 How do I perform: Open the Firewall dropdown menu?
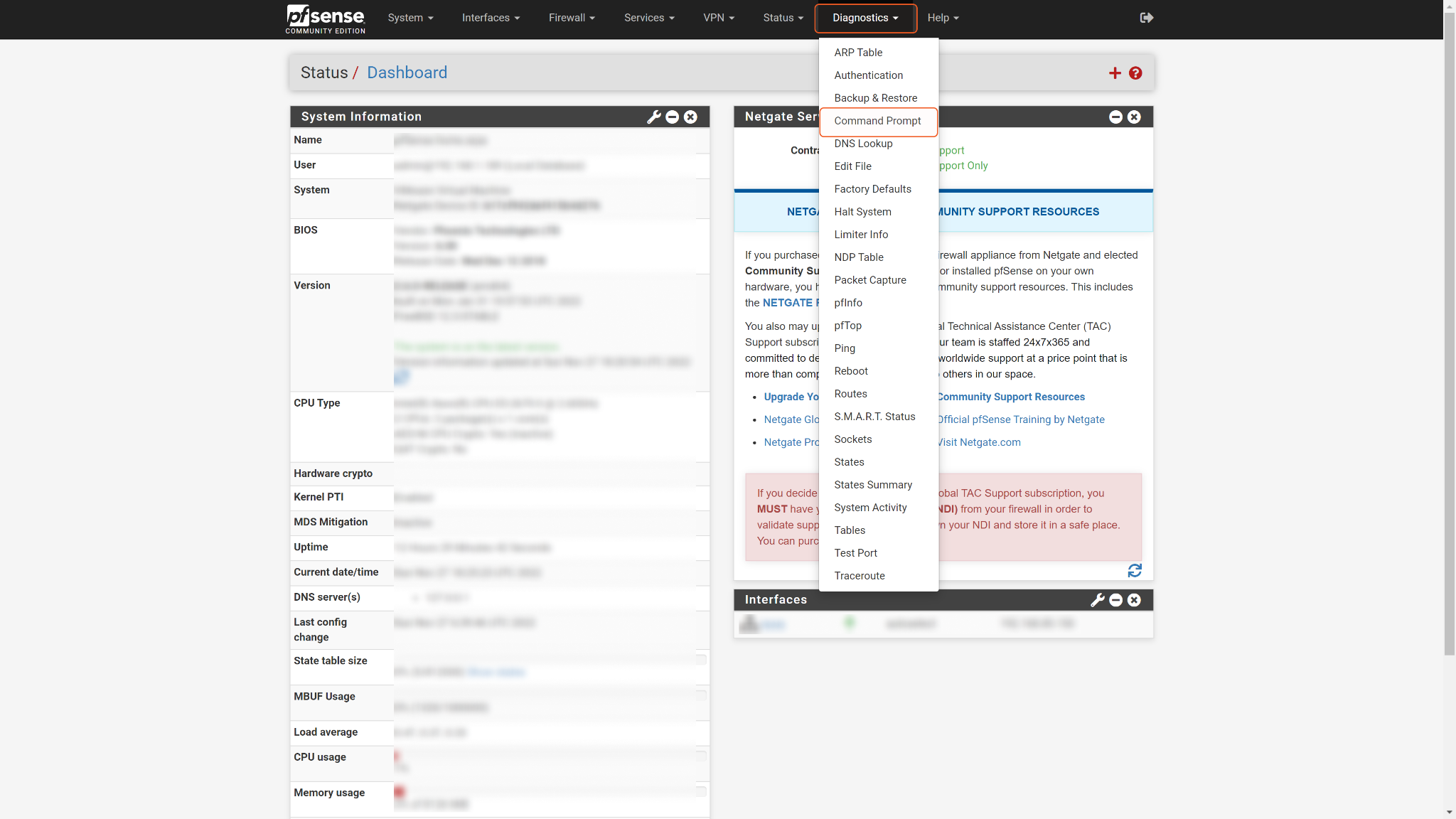pos(572,18)
